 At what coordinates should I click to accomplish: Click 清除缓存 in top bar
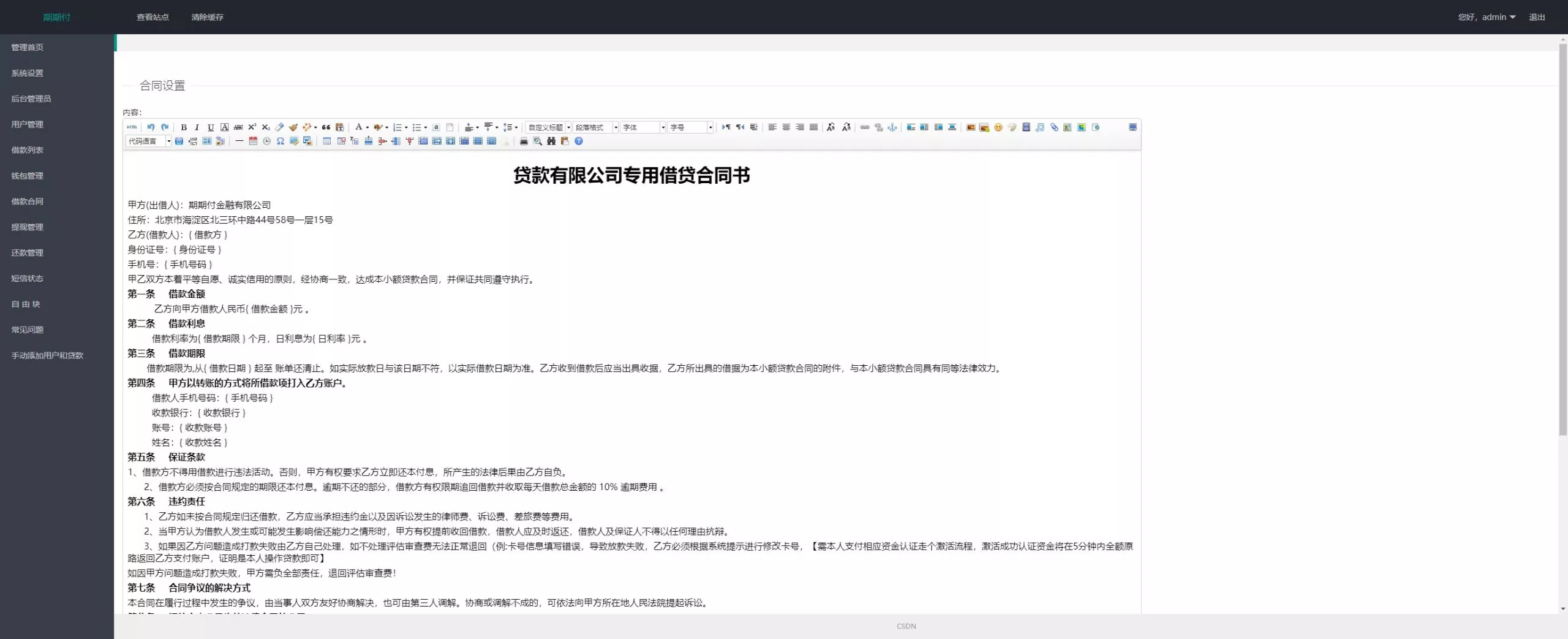(207, 17)
